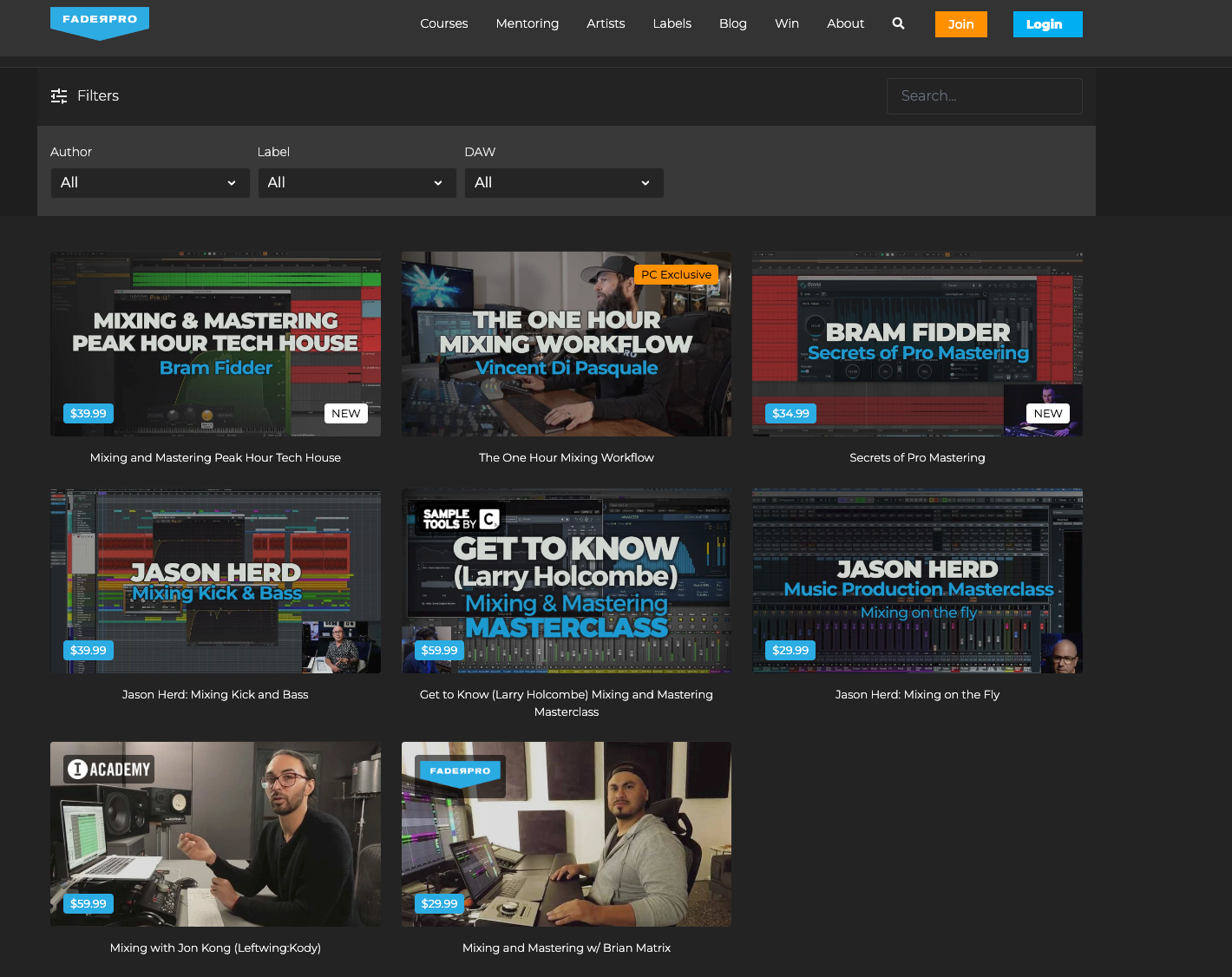
Task: Click the Filters sliders icon
Action: pos(58,96)
